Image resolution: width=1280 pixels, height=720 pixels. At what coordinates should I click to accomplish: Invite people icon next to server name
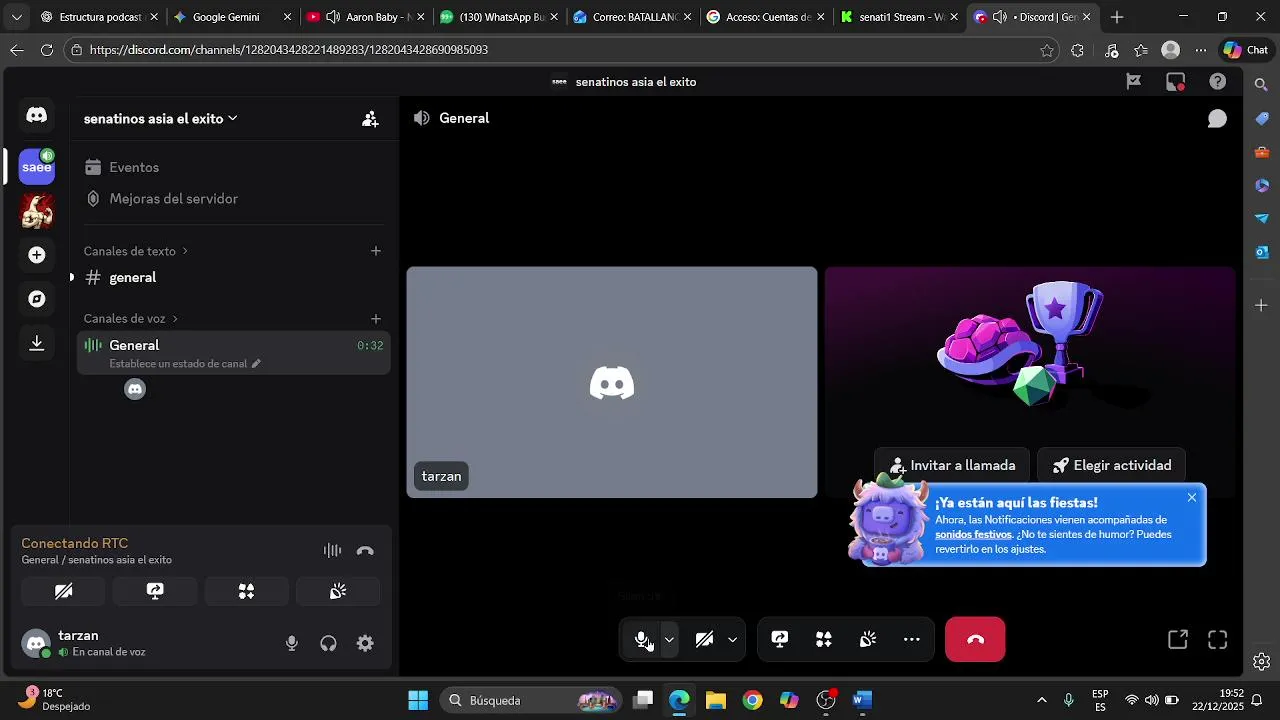point(370,119)
